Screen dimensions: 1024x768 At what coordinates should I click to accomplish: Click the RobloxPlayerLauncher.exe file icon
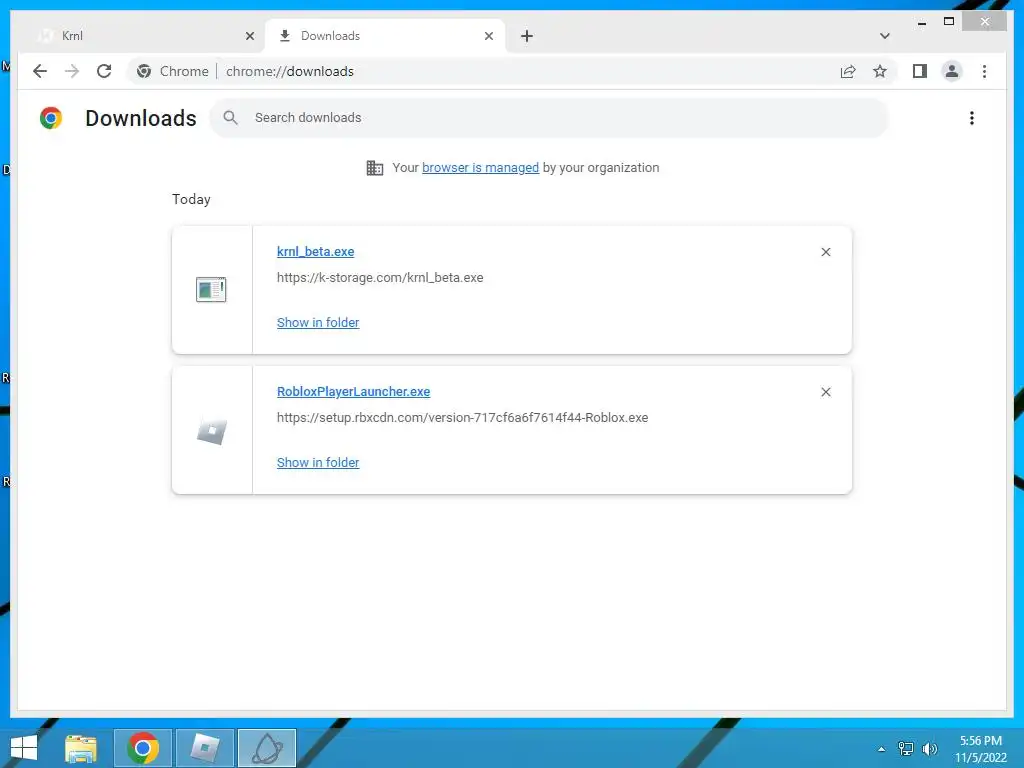212,431
